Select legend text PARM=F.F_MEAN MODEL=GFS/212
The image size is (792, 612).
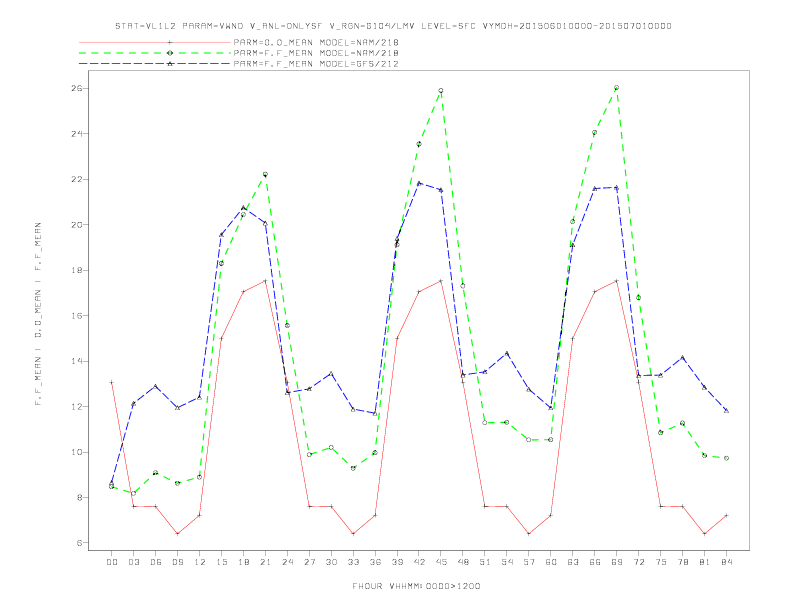tap(316, 64)
